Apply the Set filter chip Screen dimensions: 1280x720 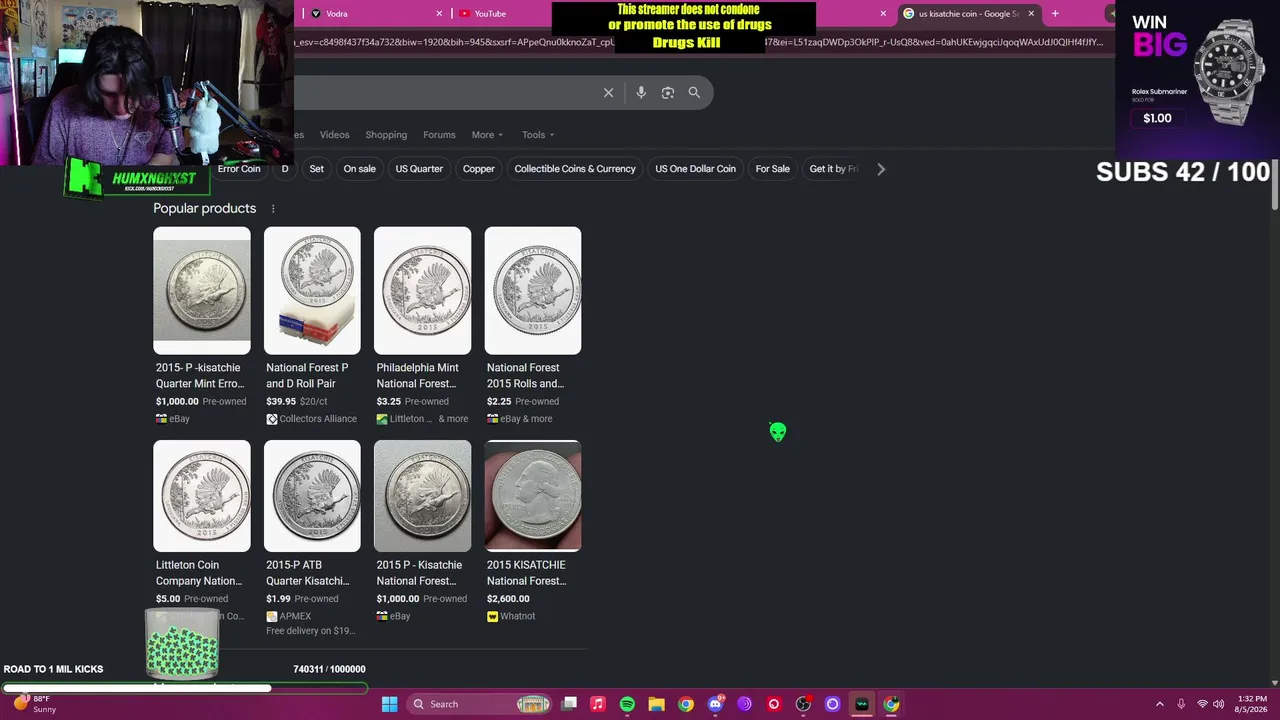[x=317, y=169]
